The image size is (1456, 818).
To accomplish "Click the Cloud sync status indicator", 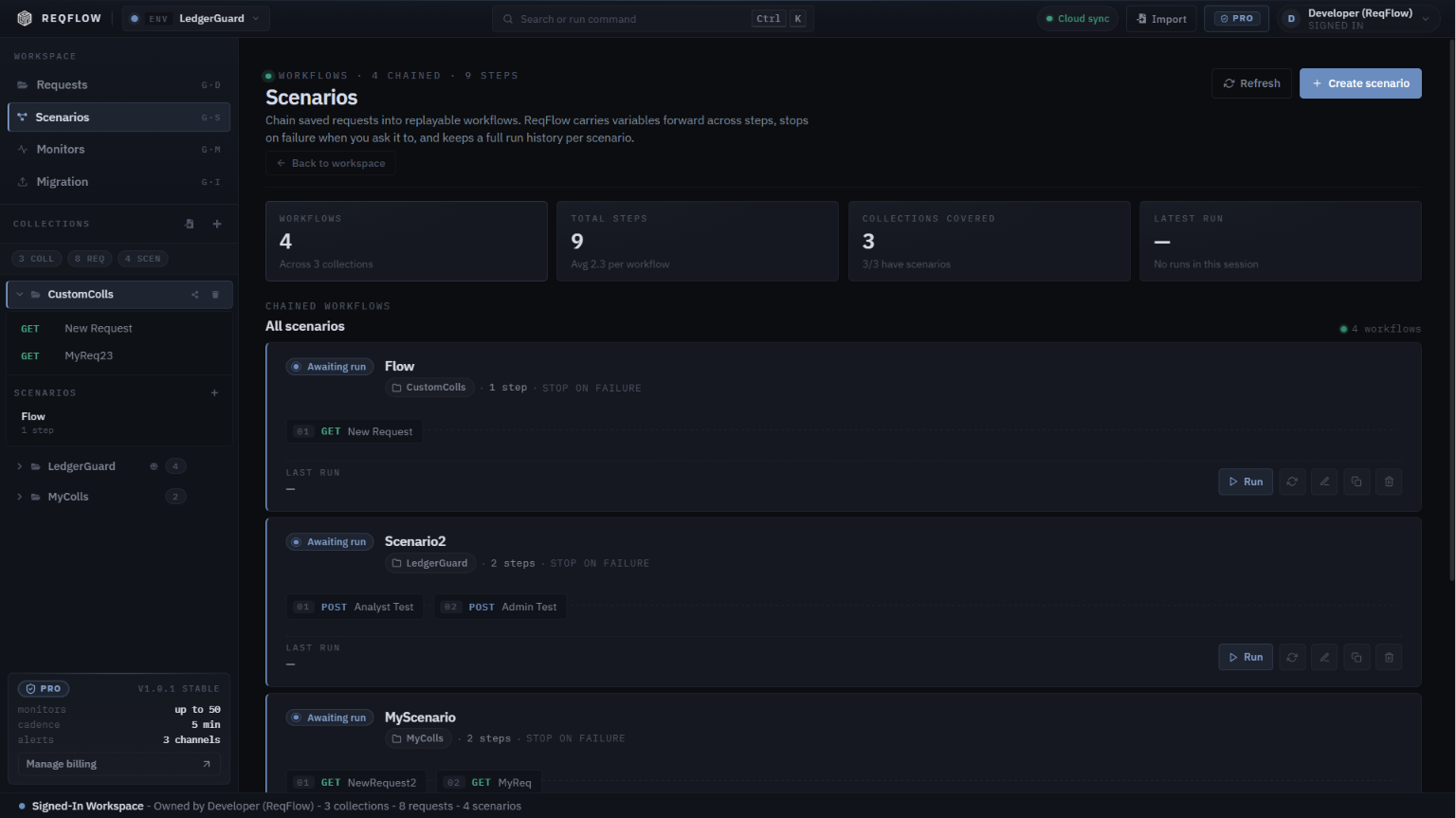I will [x=1077, y=19].
